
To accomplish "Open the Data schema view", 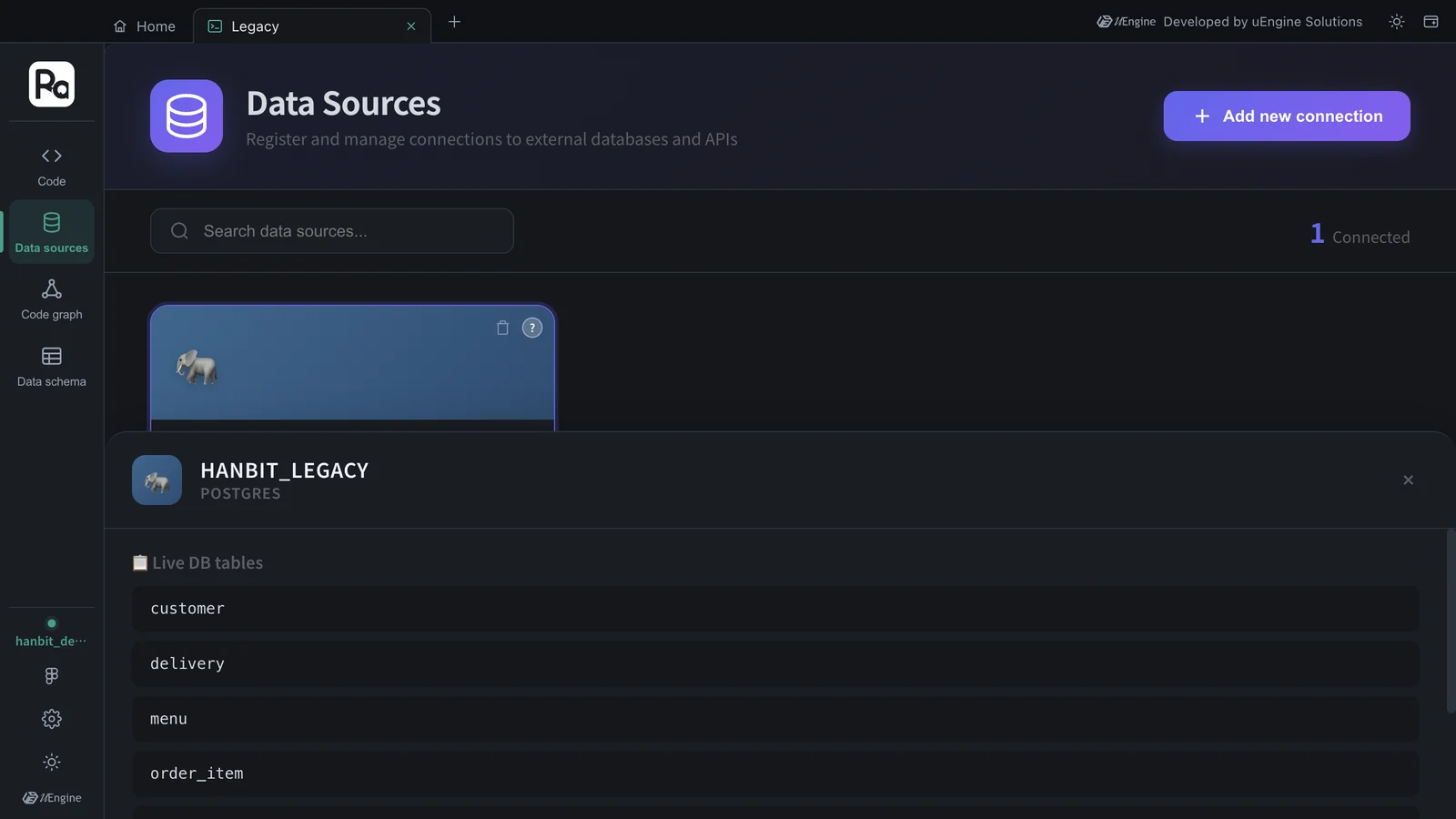I will point(52,367).
